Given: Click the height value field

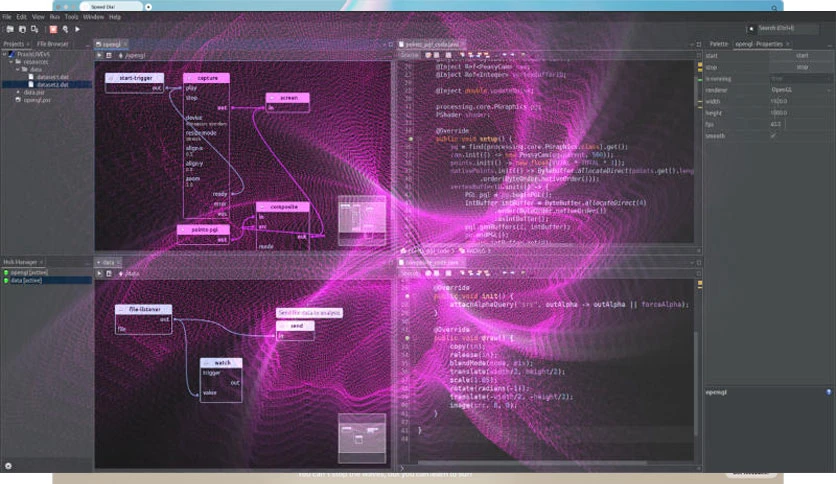Looking at the screenshot, I should pyautogui.click(x=800, y=113).
